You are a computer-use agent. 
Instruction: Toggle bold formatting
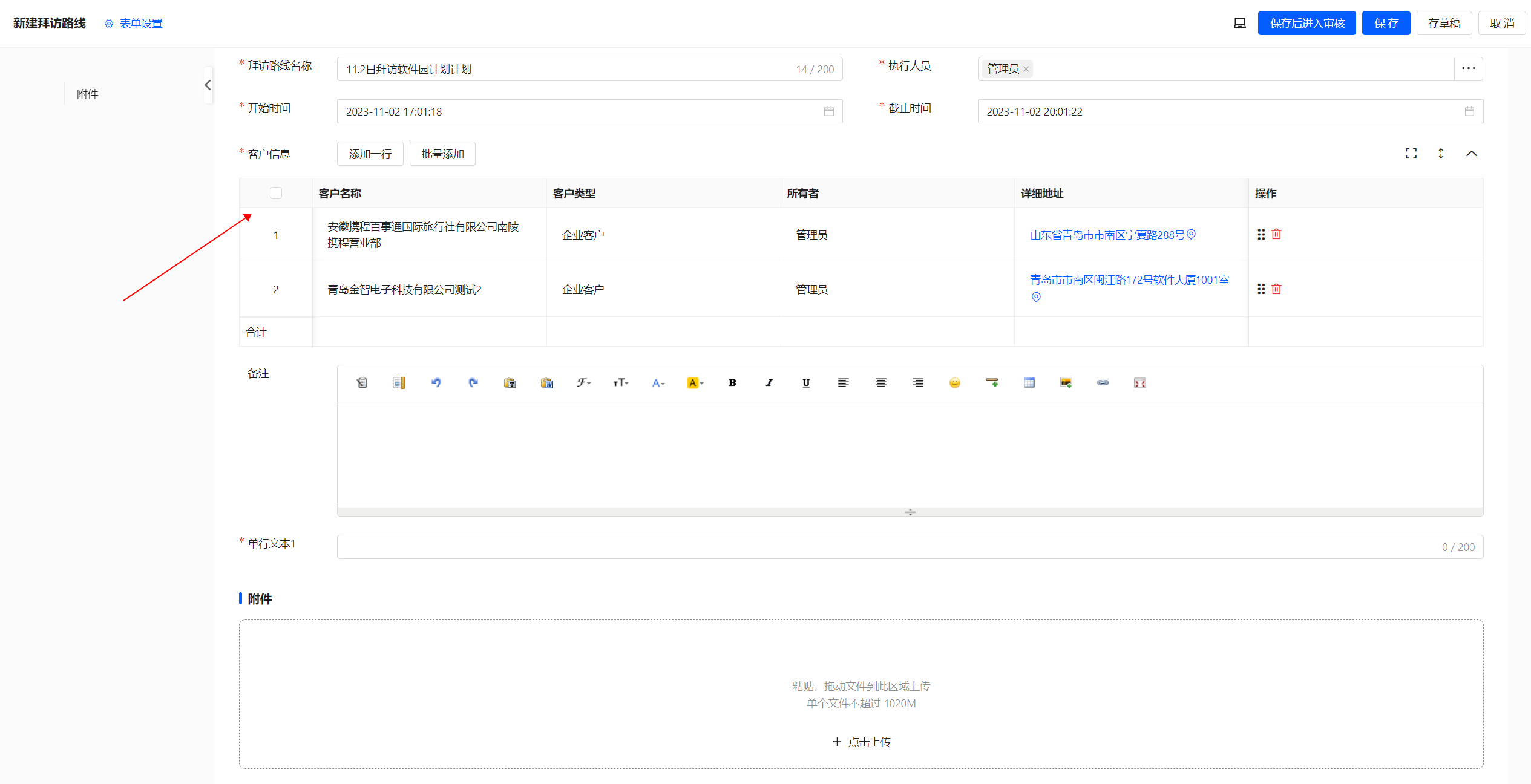(732, 382)
